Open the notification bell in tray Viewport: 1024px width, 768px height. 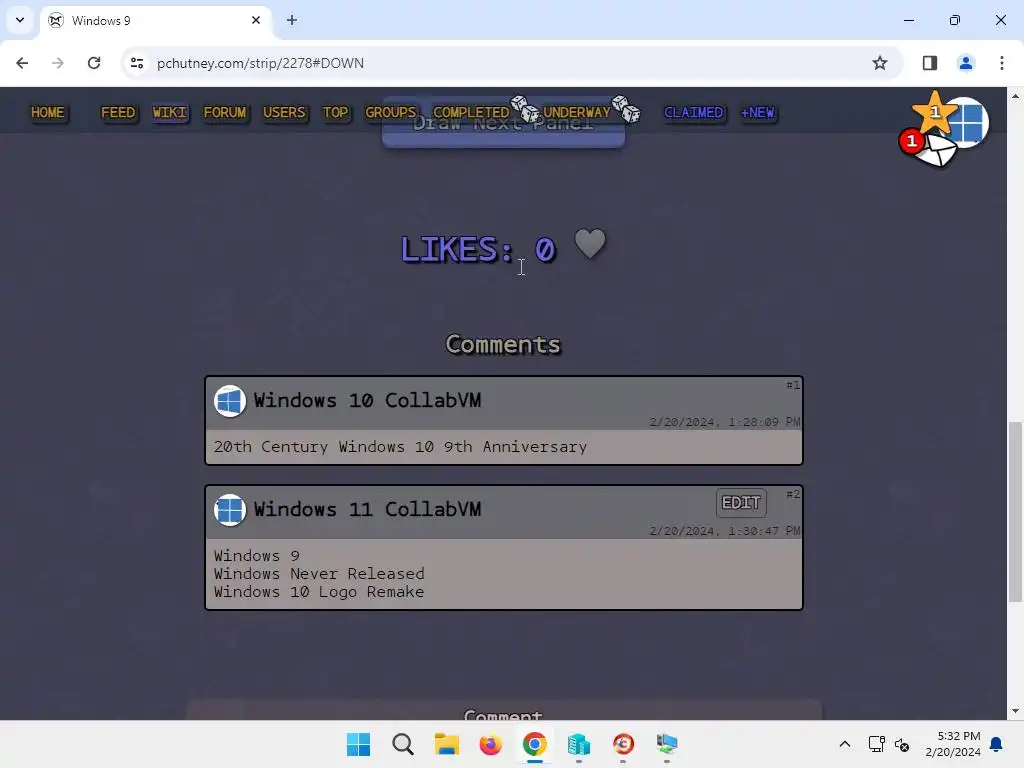(996, 744)
